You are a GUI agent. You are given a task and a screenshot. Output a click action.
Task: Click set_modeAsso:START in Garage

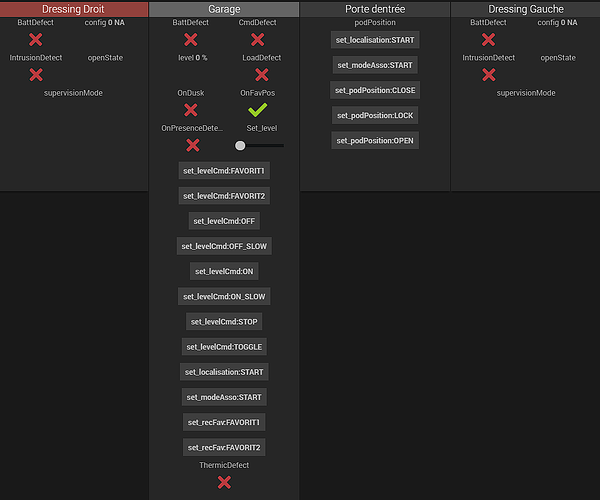[x=224, y=397]
